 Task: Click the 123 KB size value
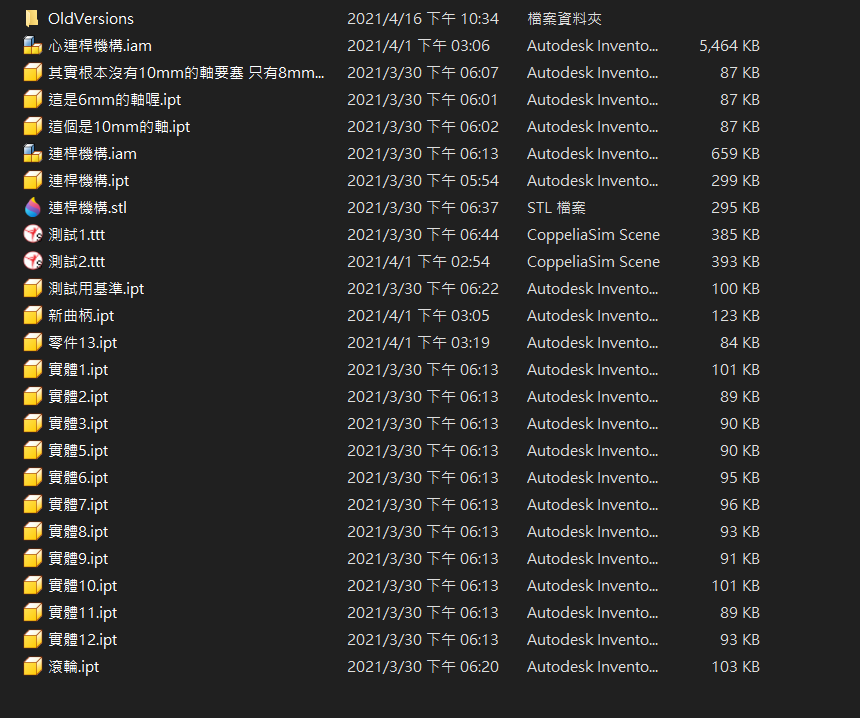[735, 315]
